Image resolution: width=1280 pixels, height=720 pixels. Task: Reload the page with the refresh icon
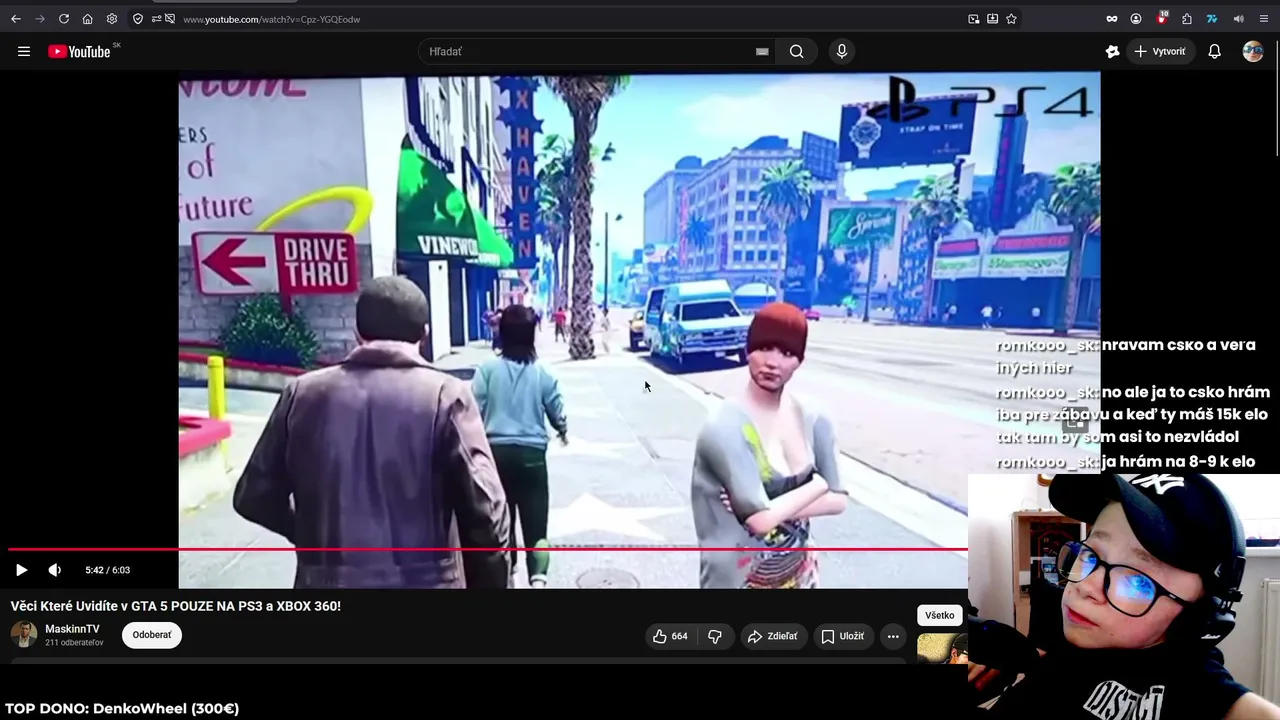point(64,19)
